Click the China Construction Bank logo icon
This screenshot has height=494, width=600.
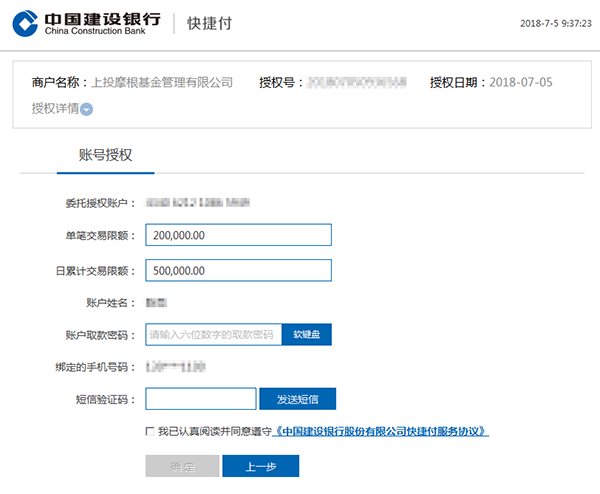[25, 23]
